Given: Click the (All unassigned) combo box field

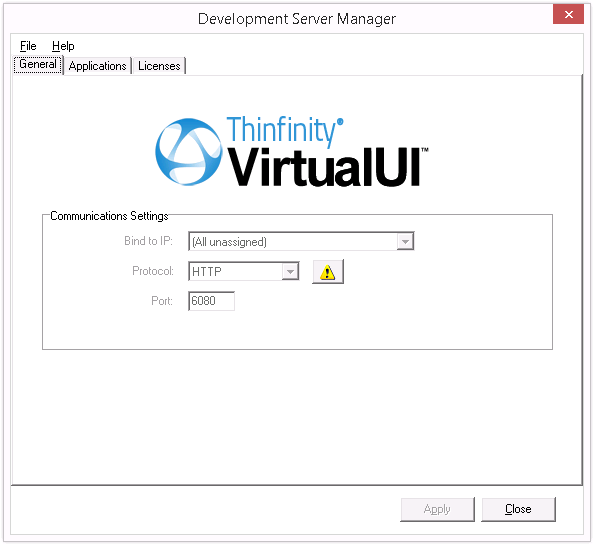Looking at the screenshot, I should pos(301,241).
